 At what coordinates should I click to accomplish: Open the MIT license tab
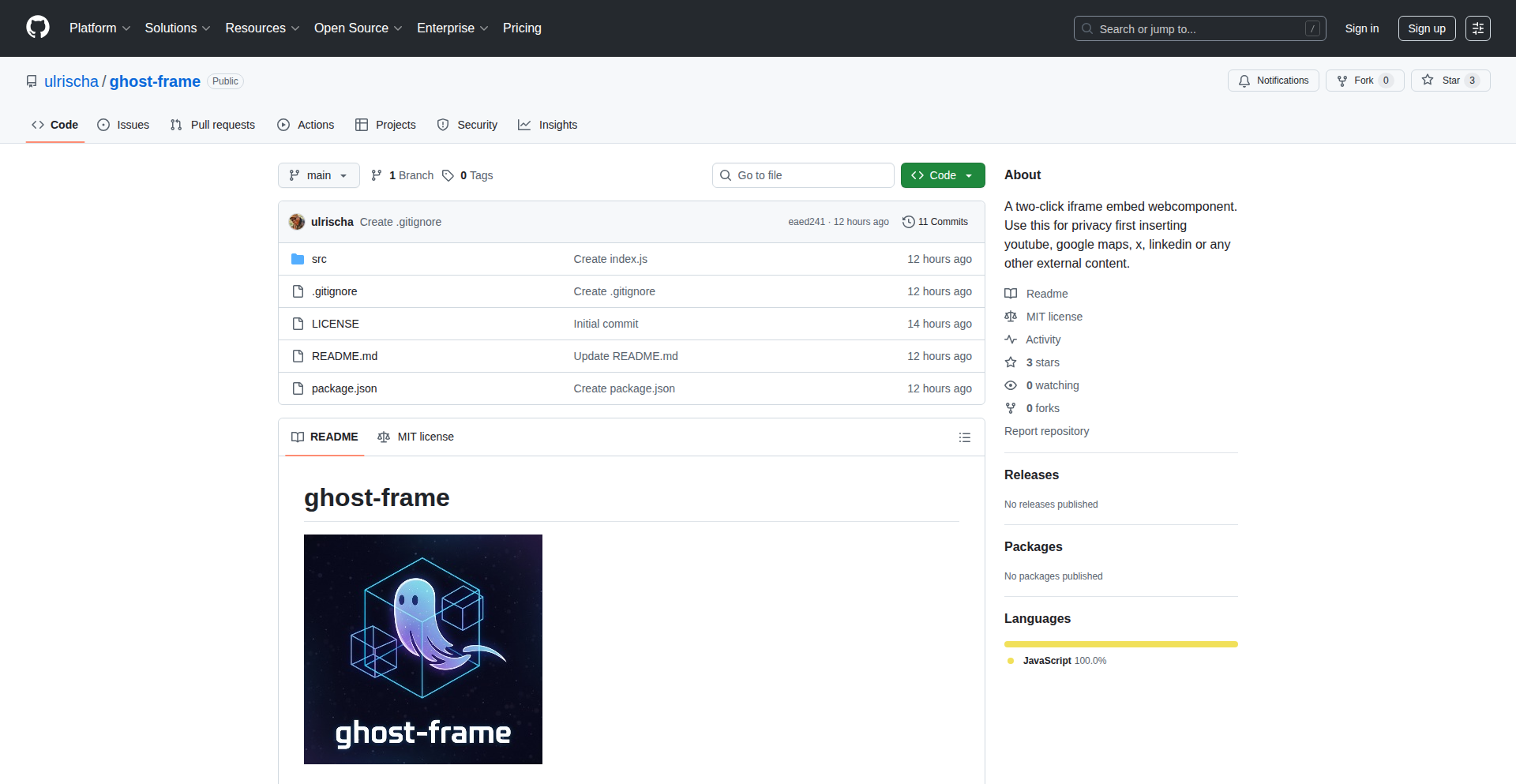pyautogui.click(x=416, y=437)
